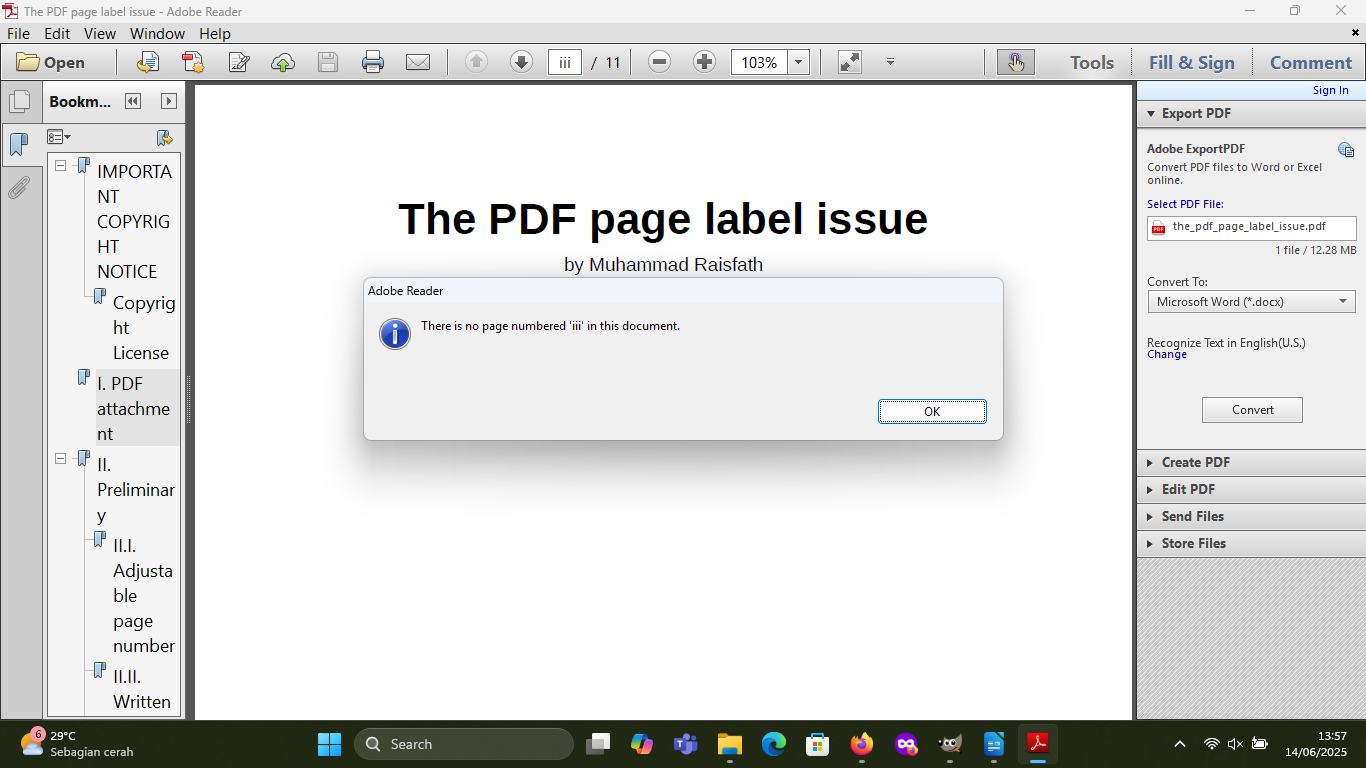The height and width of the screenshot is (768, 1366).
Task: Expand the Store Files section
Action: tap(1250, 543)
